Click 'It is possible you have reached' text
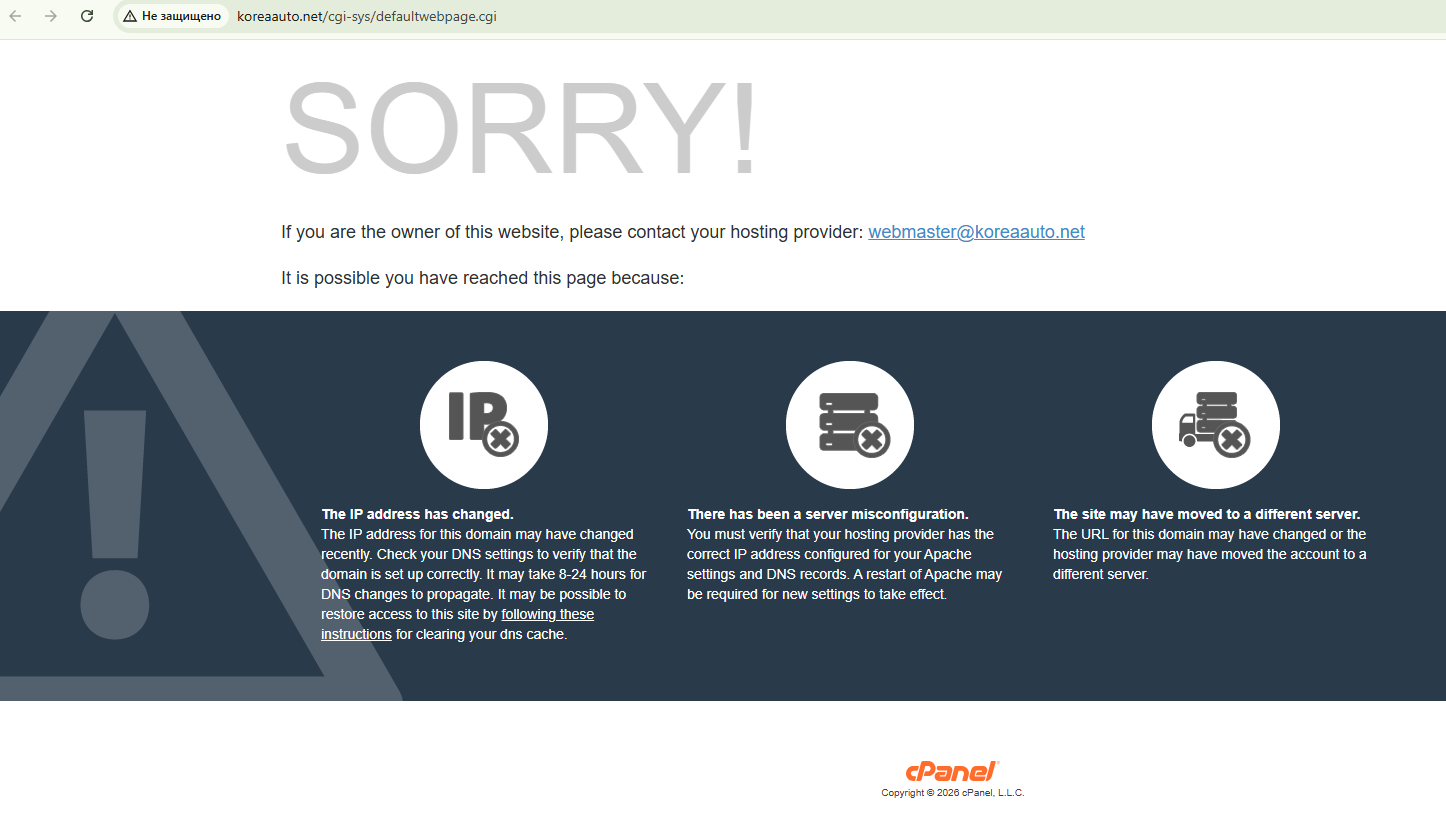Viewport: 1446px width, 829px height. pos(482,278)
